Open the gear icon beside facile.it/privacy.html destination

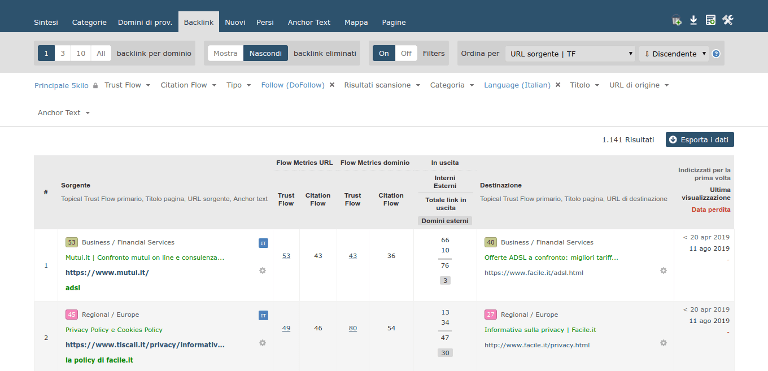[x=663, y=343]
